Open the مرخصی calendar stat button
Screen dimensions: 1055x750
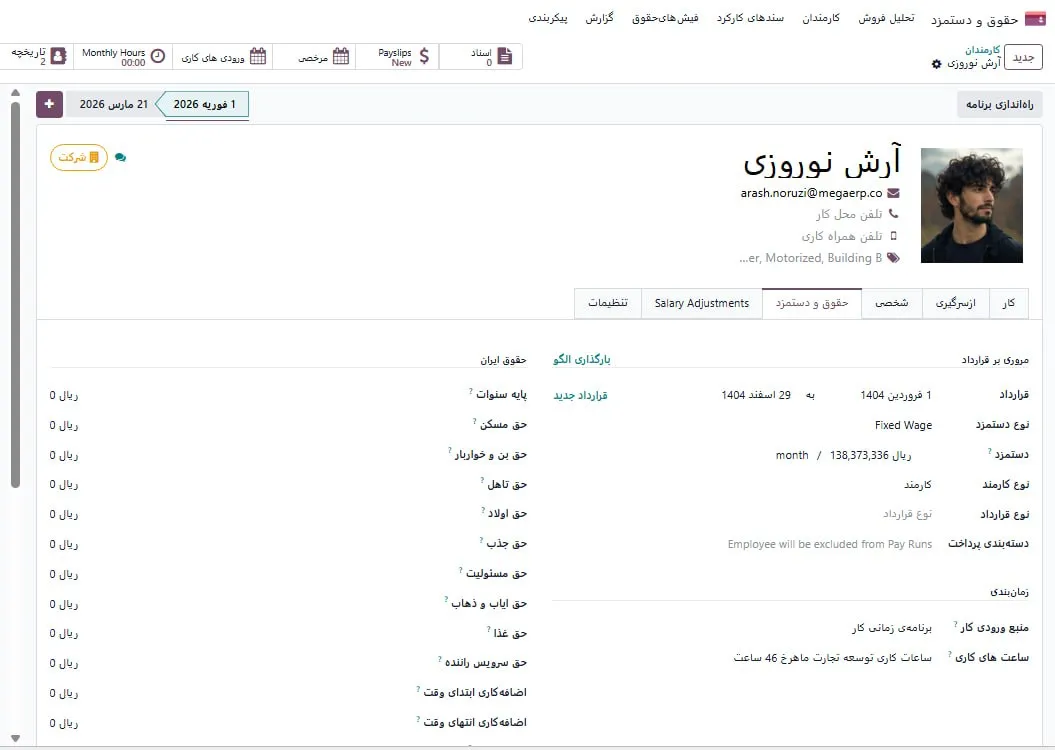[x=314, y=57]
